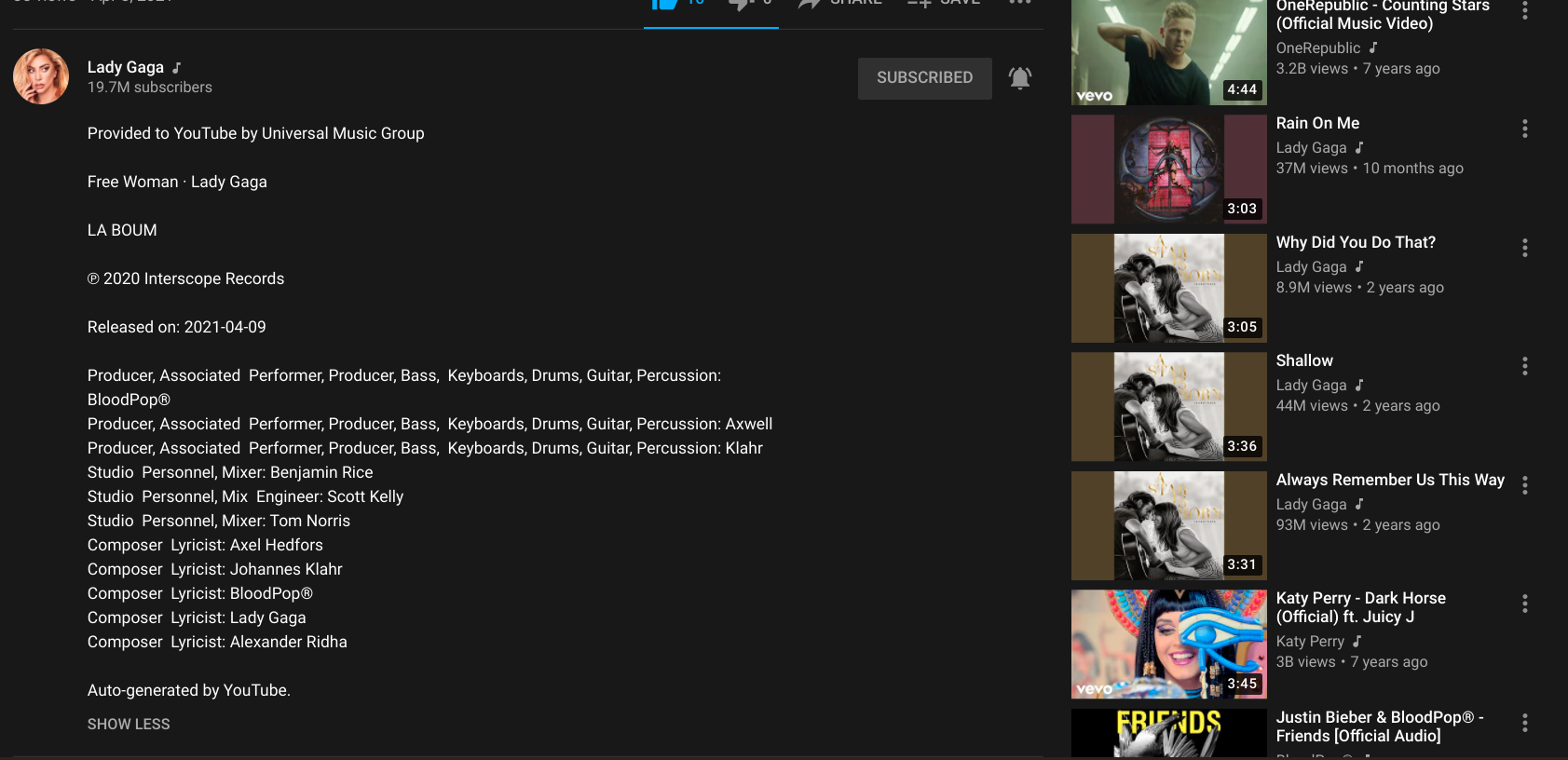Click the SUBSCRIBED button

pyautogui.click(x=924, y=78)
